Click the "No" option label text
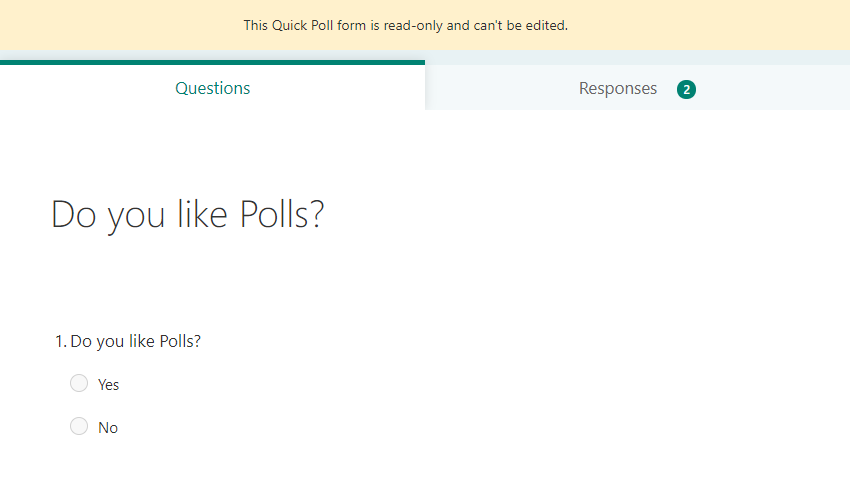850x488 pixels. [108, 428]
